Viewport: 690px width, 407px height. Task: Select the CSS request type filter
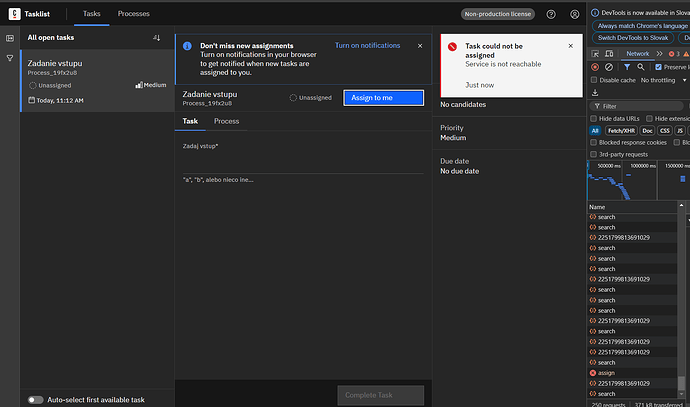[664, 131]
